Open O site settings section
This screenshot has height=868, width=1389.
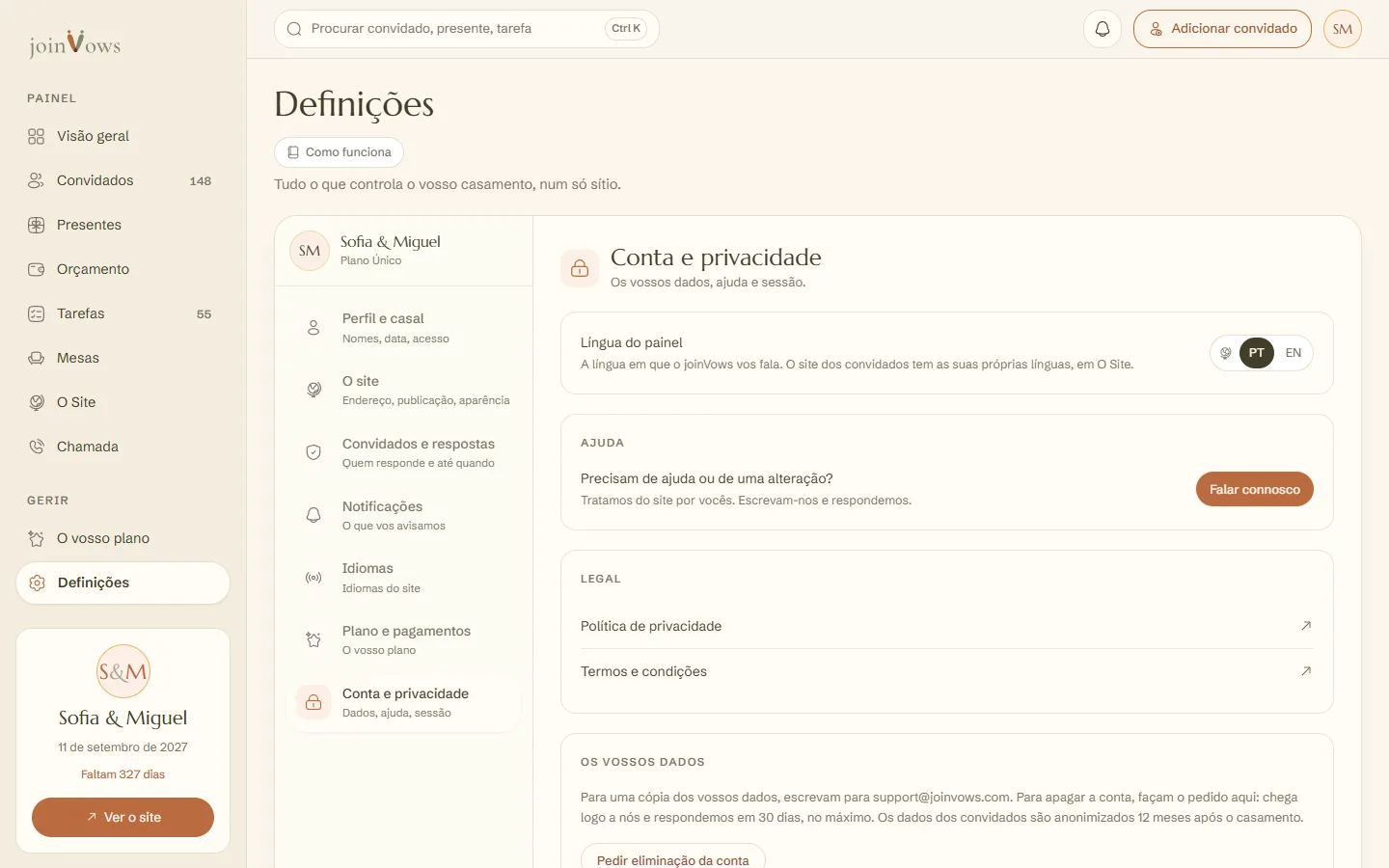tap(403, 390)
